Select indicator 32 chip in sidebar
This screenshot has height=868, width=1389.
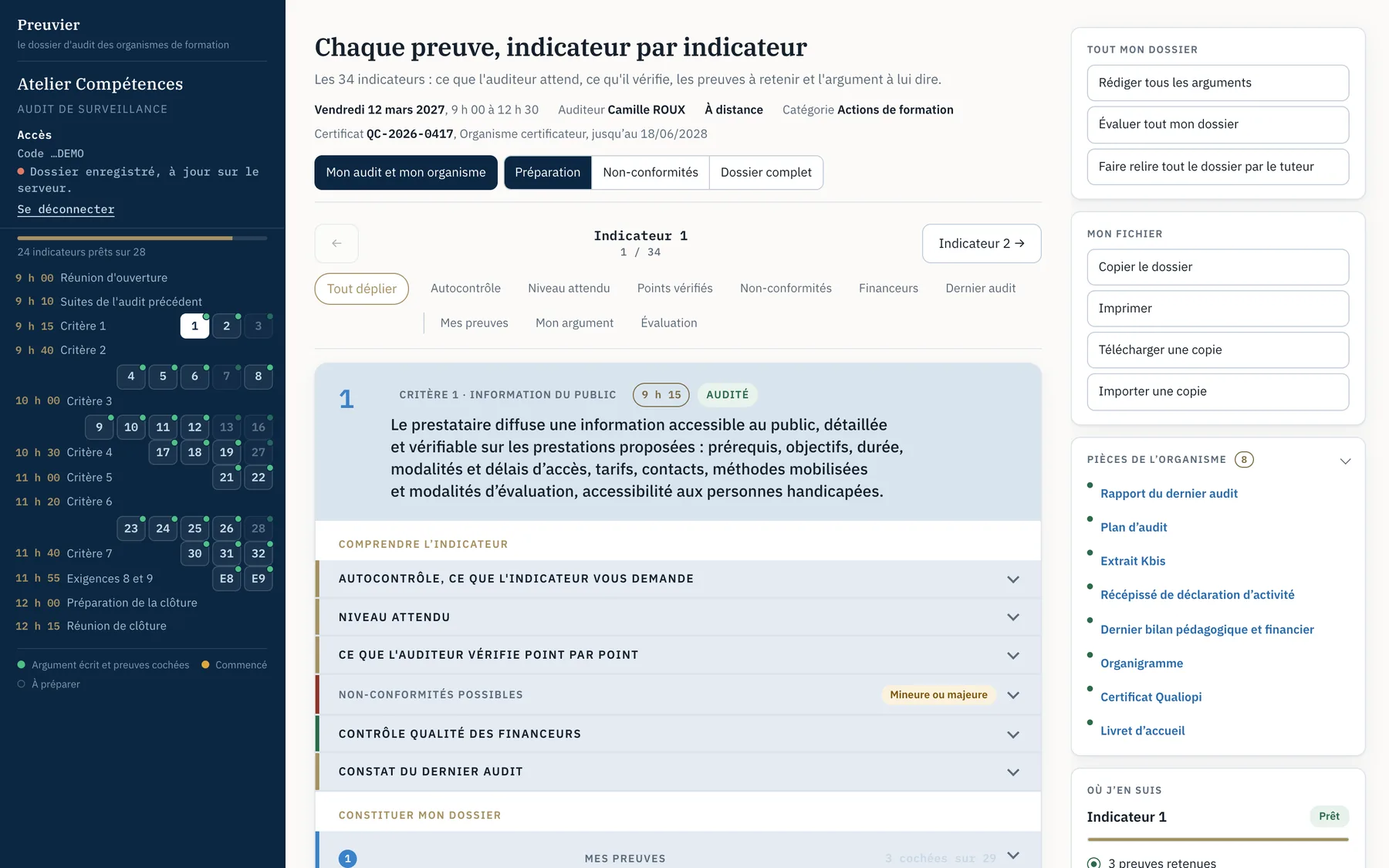click(258, 553)
